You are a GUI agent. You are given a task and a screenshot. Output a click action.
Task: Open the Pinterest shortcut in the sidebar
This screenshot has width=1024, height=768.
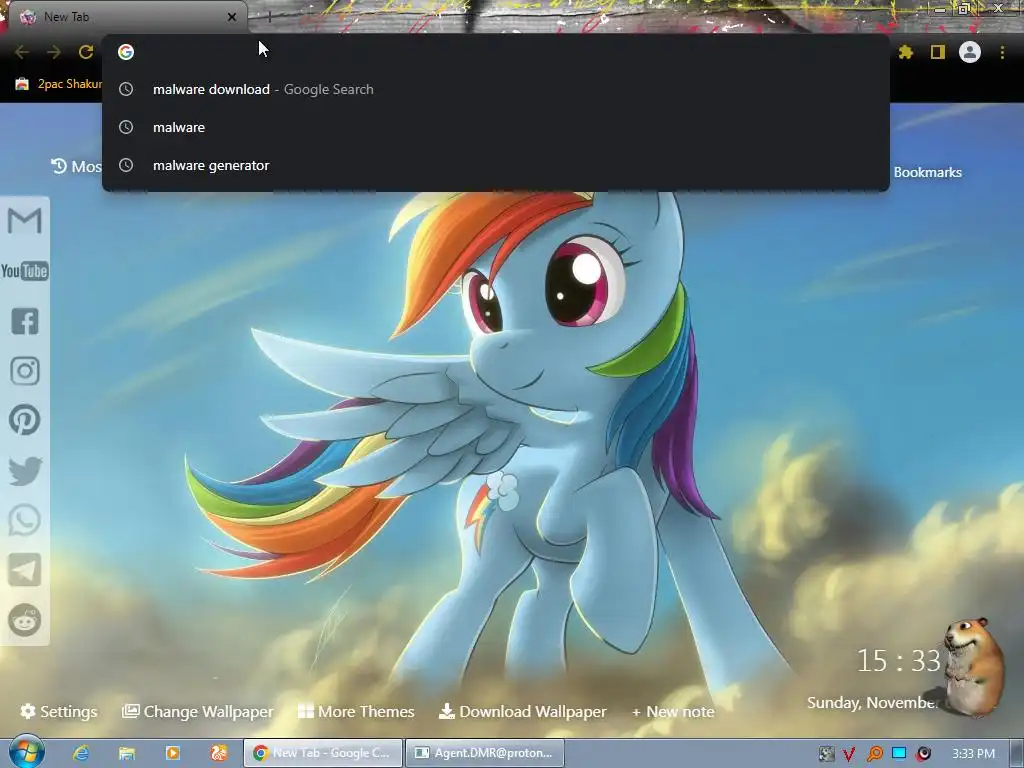click(25, 420)
